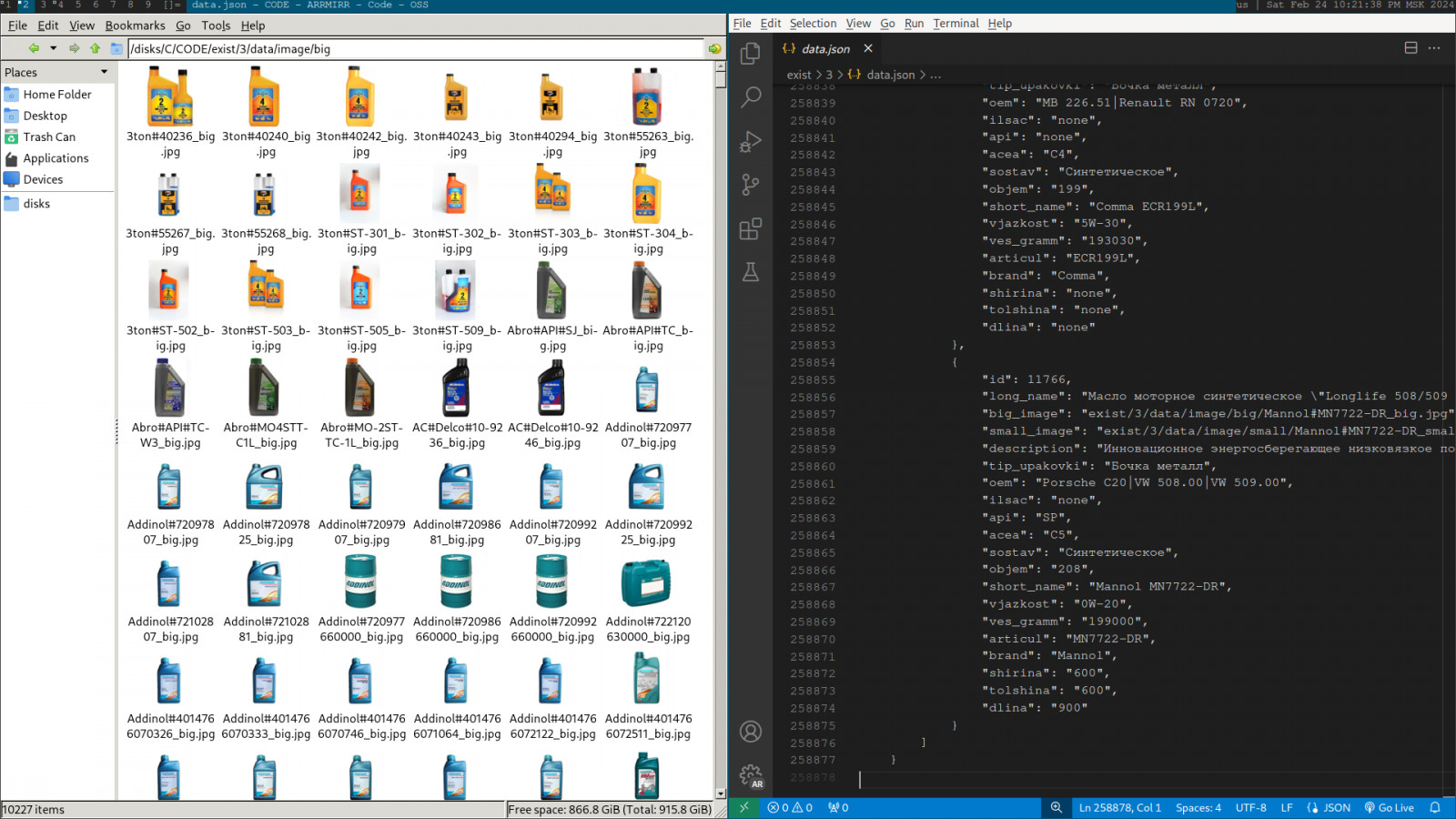
Task: Open back history dropdown arrow
Action: click(54, 48)
